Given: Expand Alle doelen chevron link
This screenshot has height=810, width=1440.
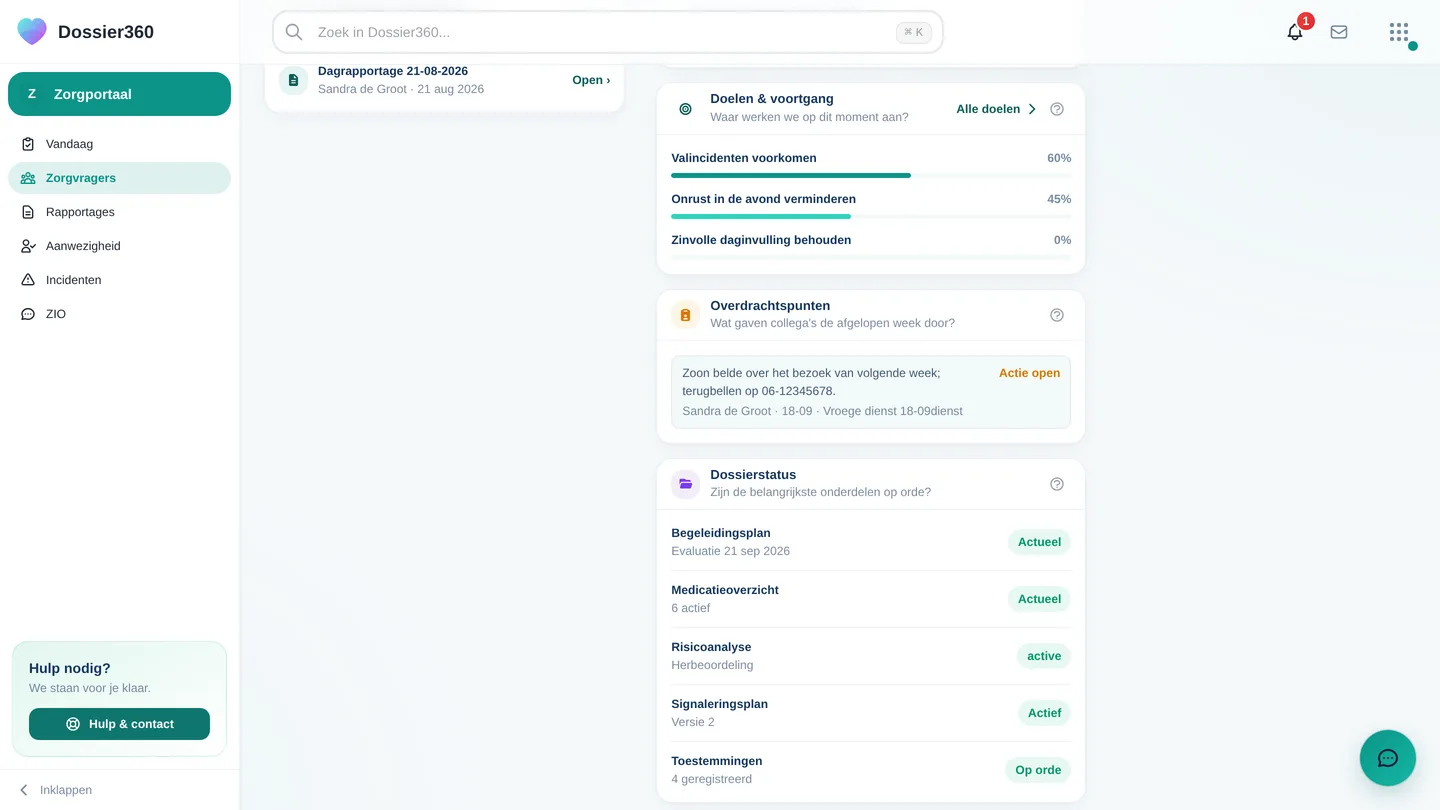Looking at the screenshot, I should pyautogui.click(x=996, y=109).
